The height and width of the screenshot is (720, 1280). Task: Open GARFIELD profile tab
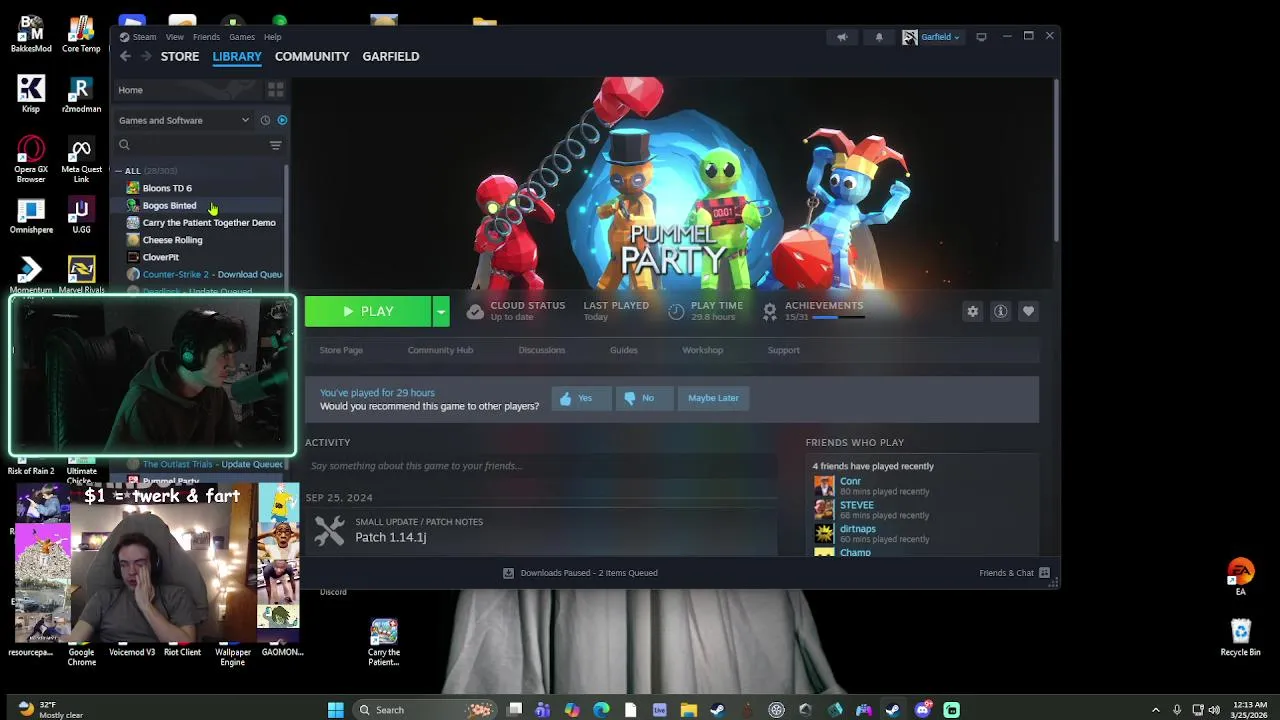point(391,57)
